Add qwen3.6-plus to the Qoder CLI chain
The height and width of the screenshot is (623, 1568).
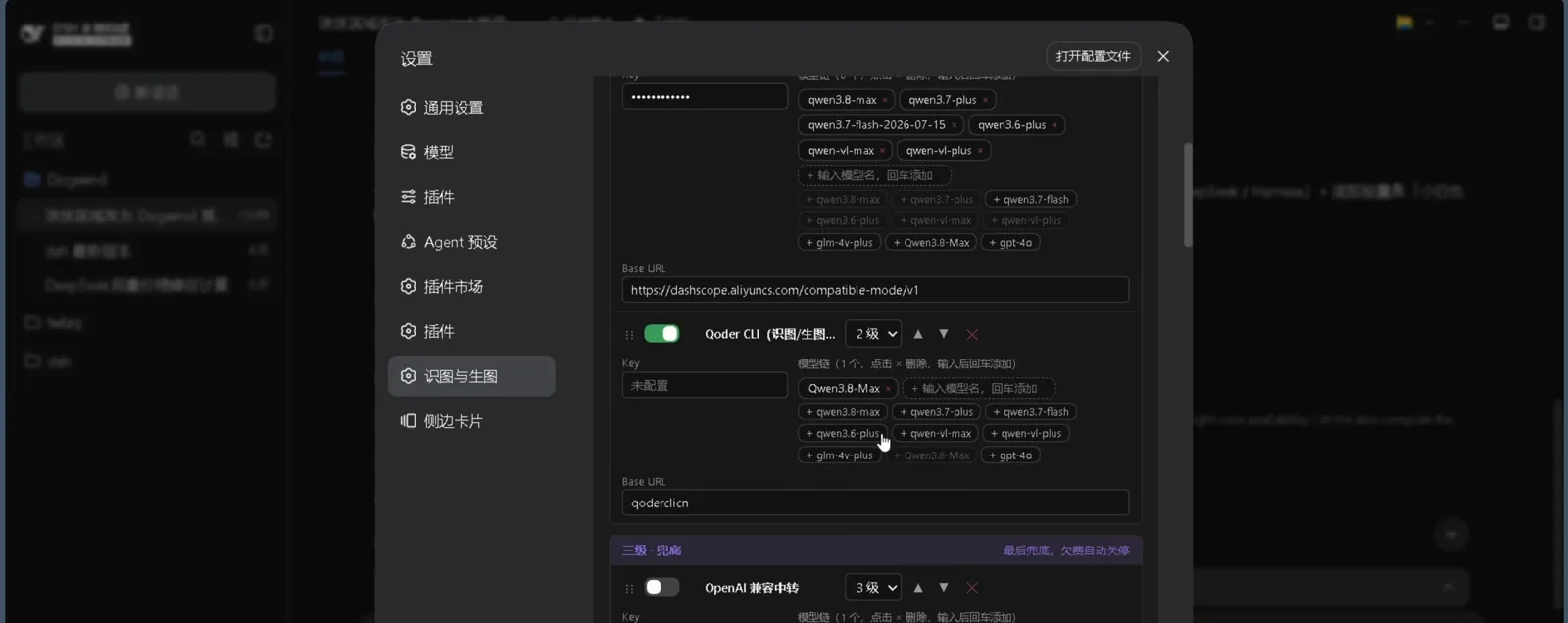[x=843, y=434]
